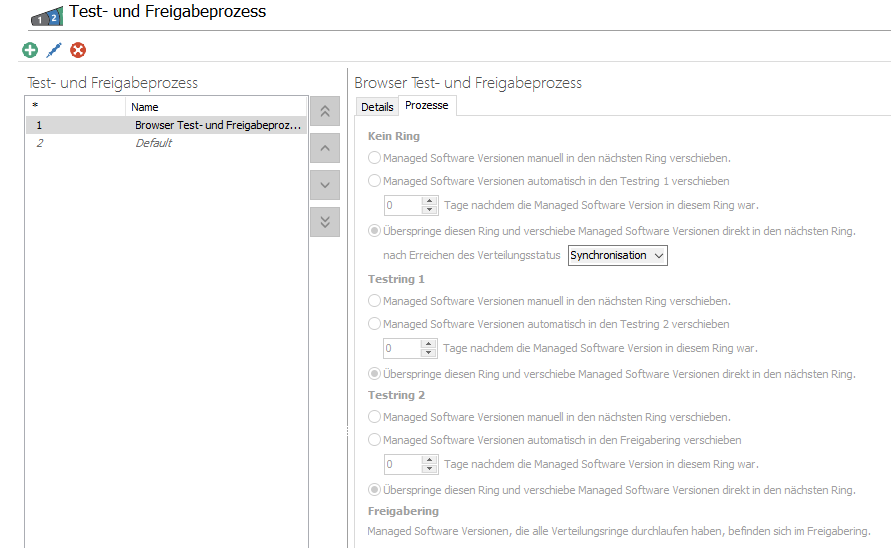Select the Browser Test- und Freigabeprozess row
Screen dimensions: 891x548
165,125
